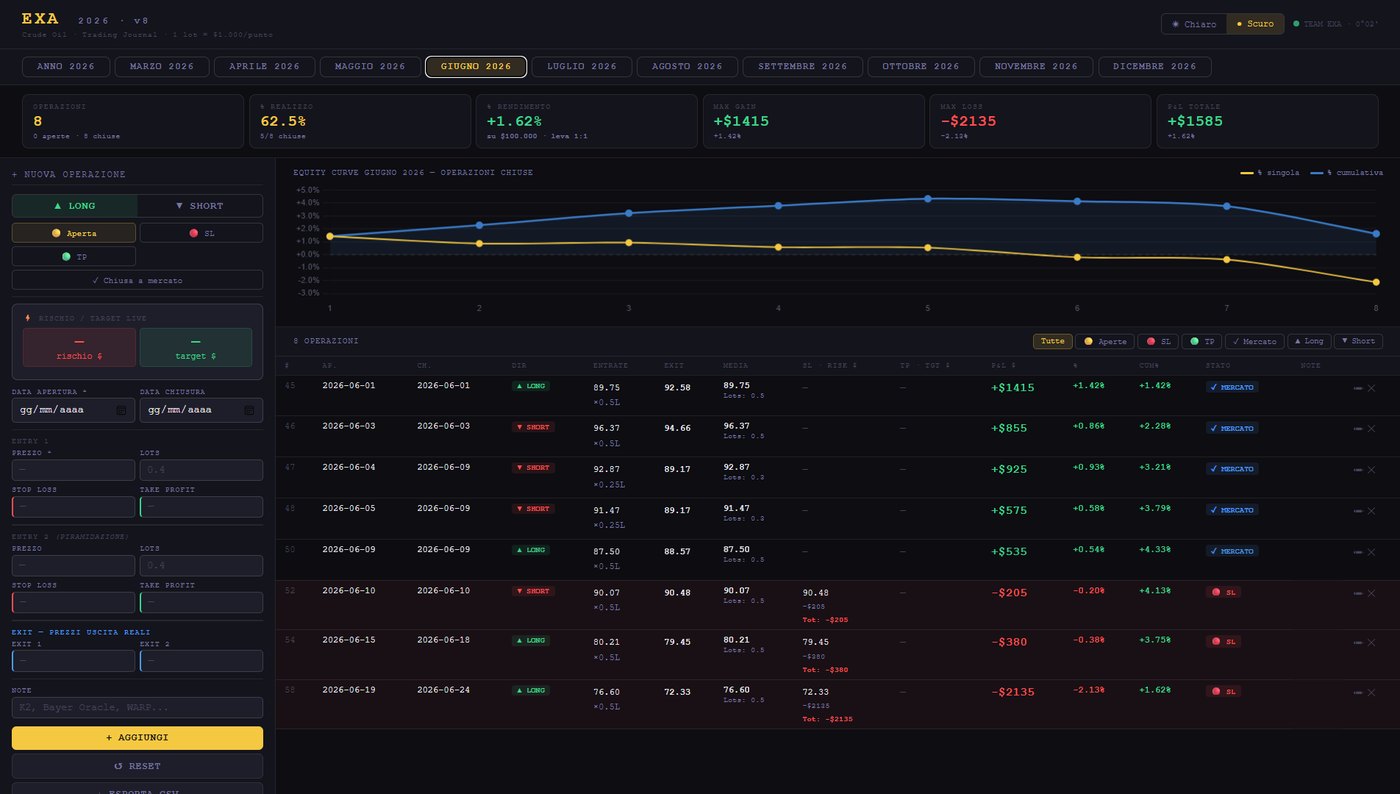The width and height of the screenshot is (1400, 794).
Task: Delete trade row 45 with the X icon
Action: point(1371,387)
